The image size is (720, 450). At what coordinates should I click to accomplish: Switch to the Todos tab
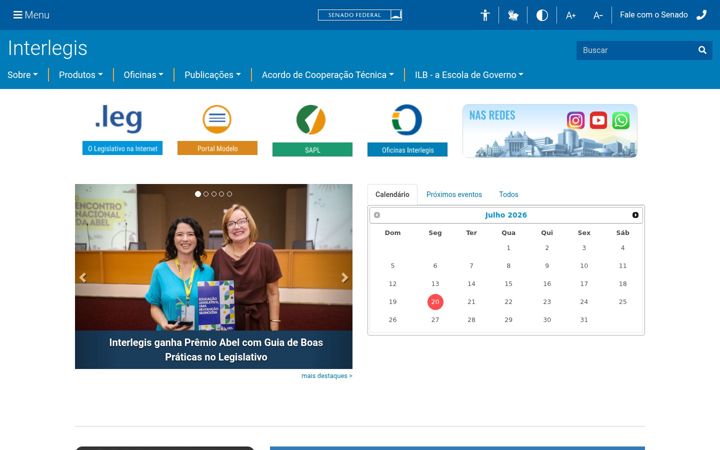[508, 194]
